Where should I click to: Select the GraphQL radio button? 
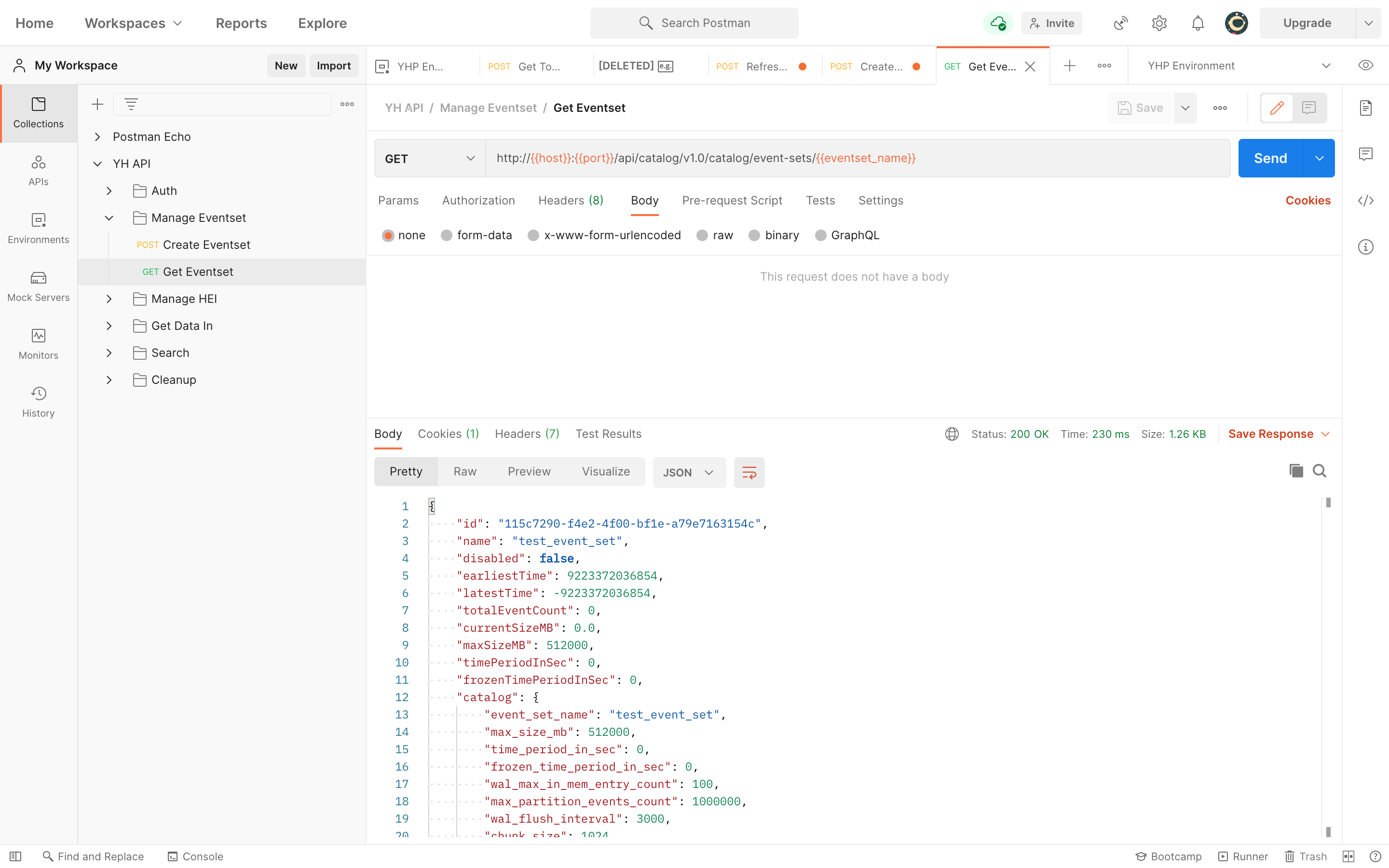coord(819,235)
